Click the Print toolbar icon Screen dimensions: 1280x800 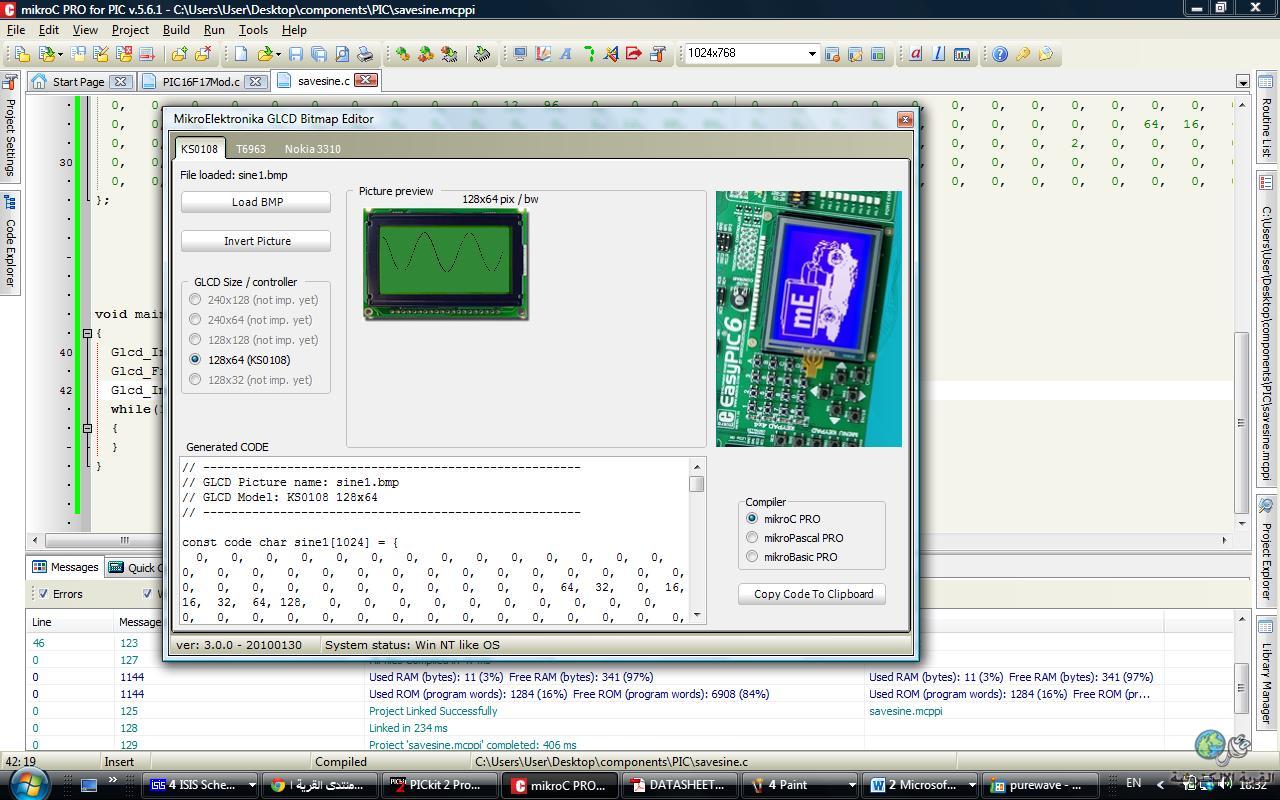click(365, 54)
